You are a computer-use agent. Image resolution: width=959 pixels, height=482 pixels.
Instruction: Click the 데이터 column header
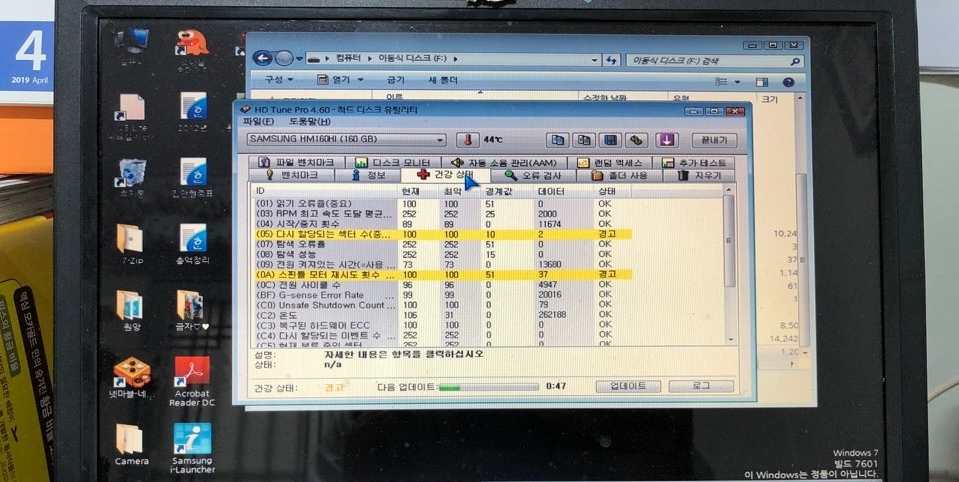tap(564, 191)
